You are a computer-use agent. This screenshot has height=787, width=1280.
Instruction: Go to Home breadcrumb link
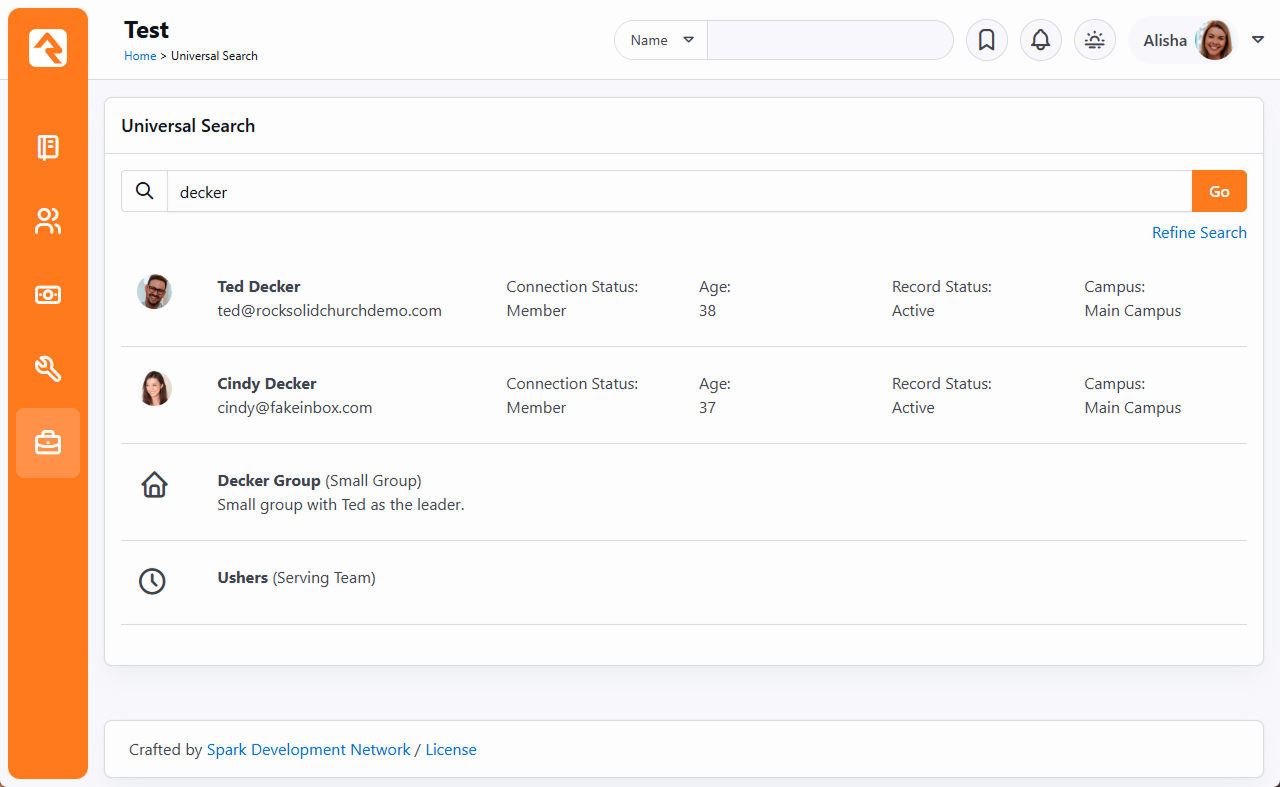(140, 56)
